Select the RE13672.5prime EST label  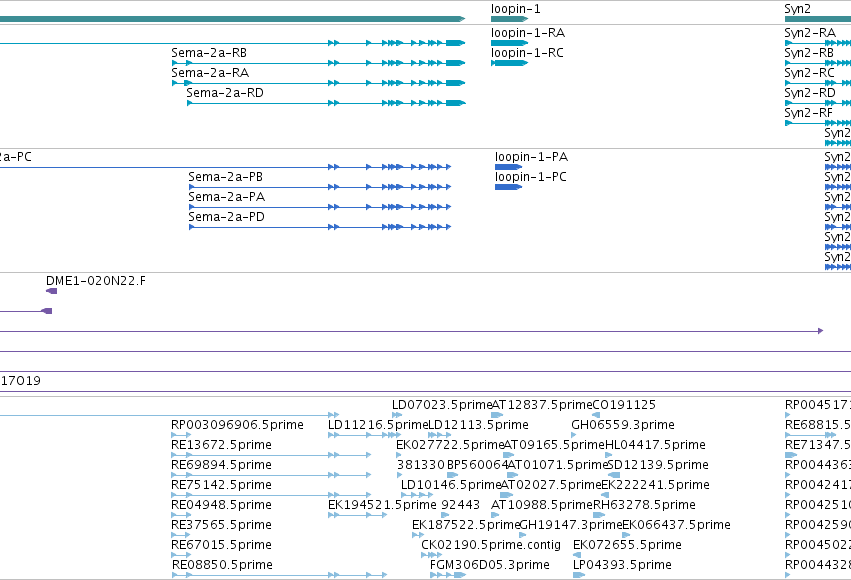point(221,445)
